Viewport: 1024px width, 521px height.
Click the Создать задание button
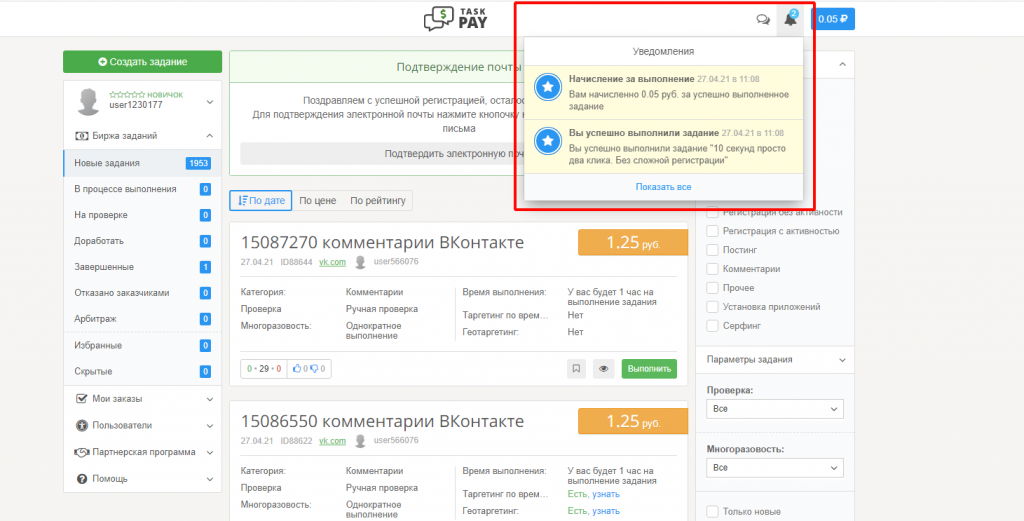[142, 62]
